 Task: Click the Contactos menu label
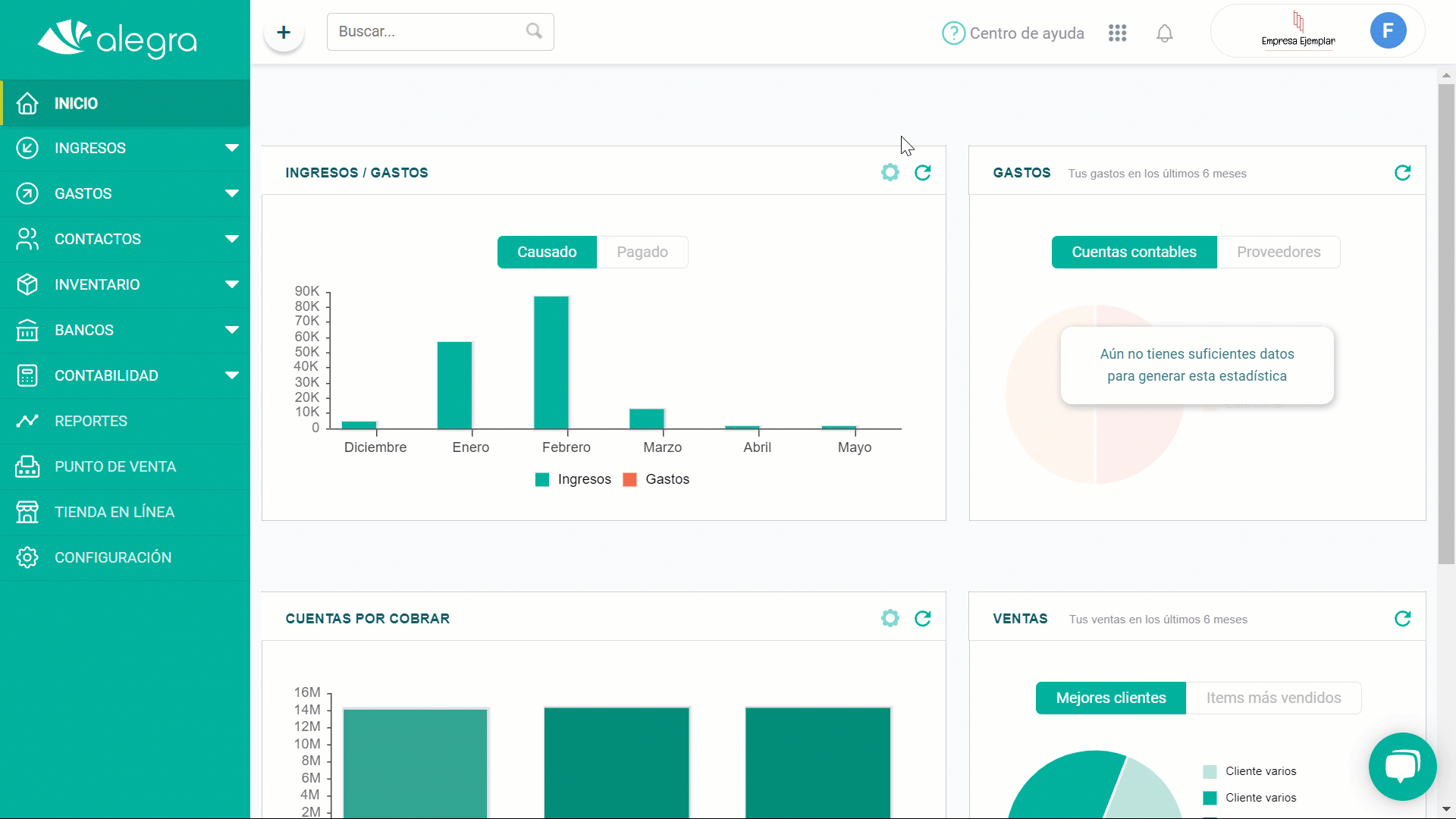98,239
